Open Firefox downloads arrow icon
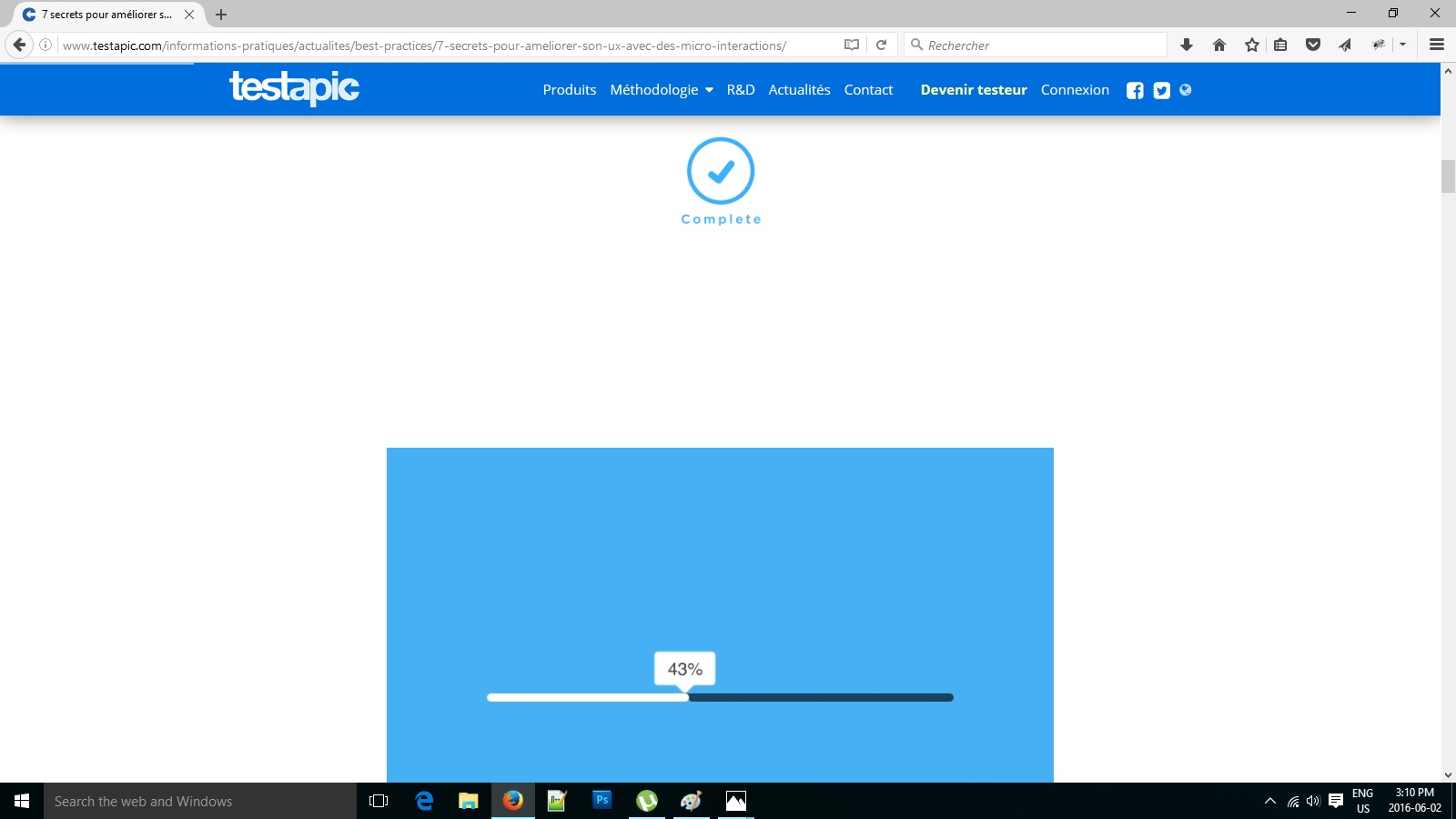The height and width of the screenshot is (819, 1456). coord(1187,45)
